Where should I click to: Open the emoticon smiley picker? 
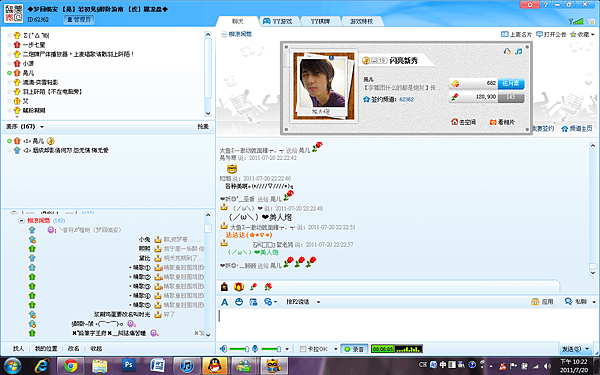[x=239, y=302]
